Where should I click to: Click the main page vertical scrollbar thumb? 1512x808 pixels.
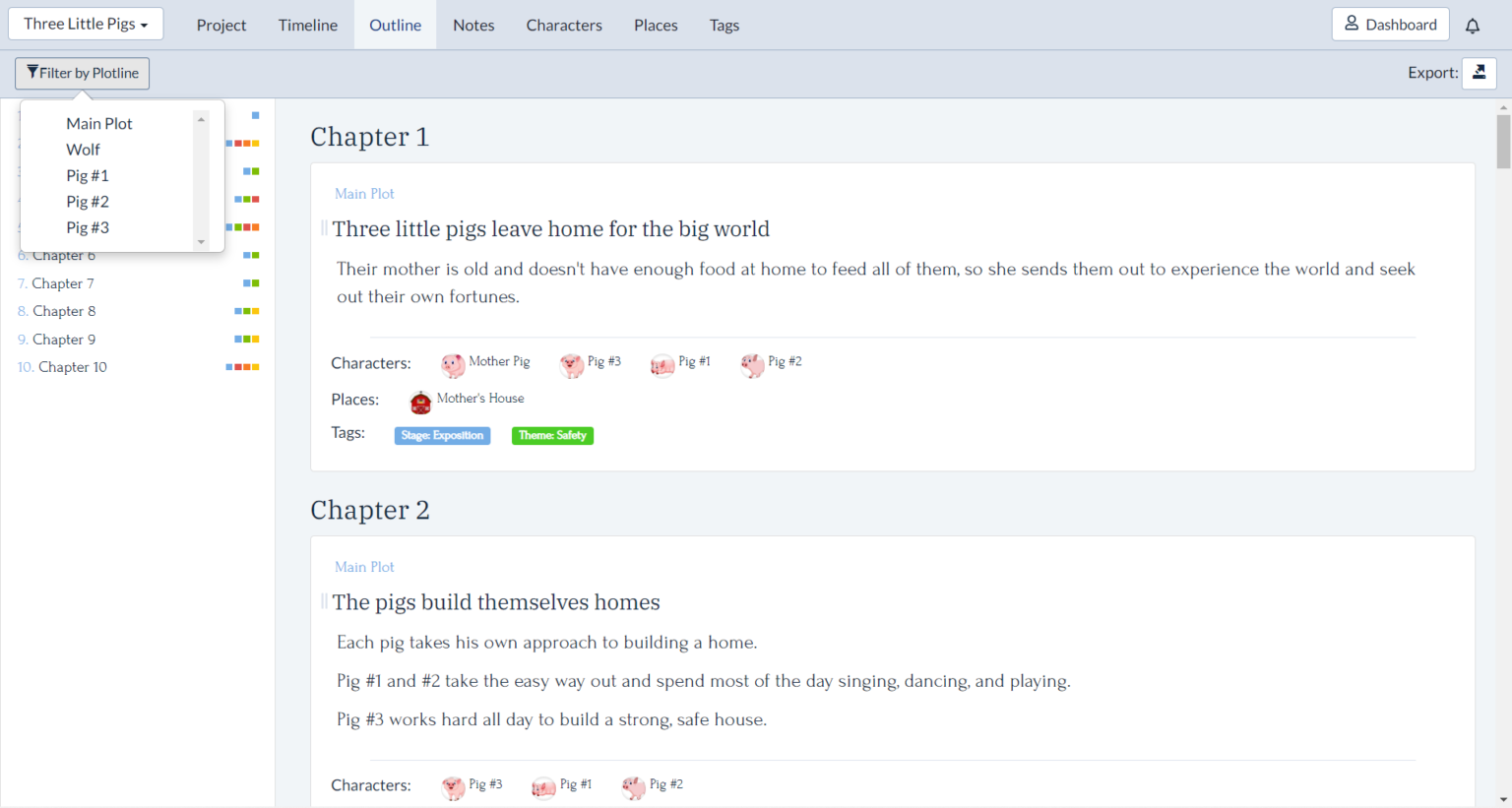click(1502, 141)
